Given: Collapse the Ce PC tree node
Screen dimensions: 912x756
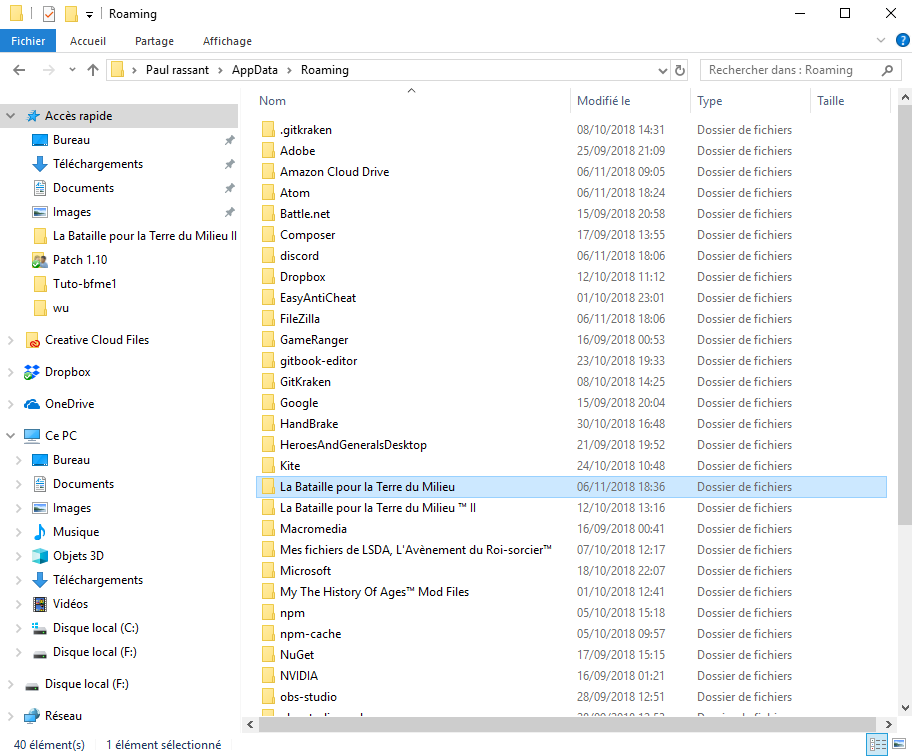Looking at the screenshot, I should [10, 436].
